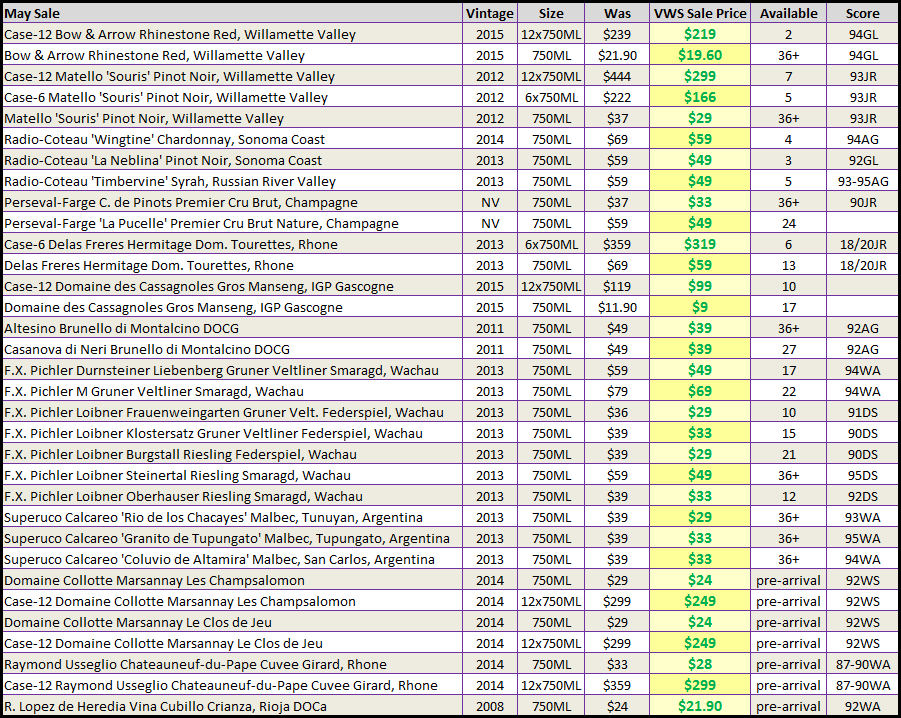
Task: Click the 'Available' column header
Action: coord(788,13)
